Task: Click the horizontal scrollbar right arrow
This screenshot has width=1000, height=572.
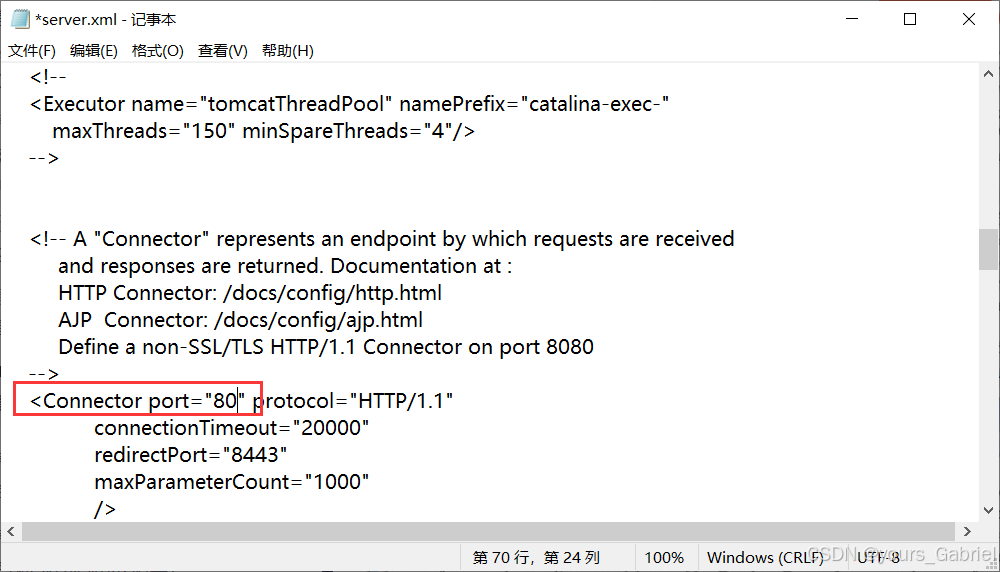Action: pos(966,531)
